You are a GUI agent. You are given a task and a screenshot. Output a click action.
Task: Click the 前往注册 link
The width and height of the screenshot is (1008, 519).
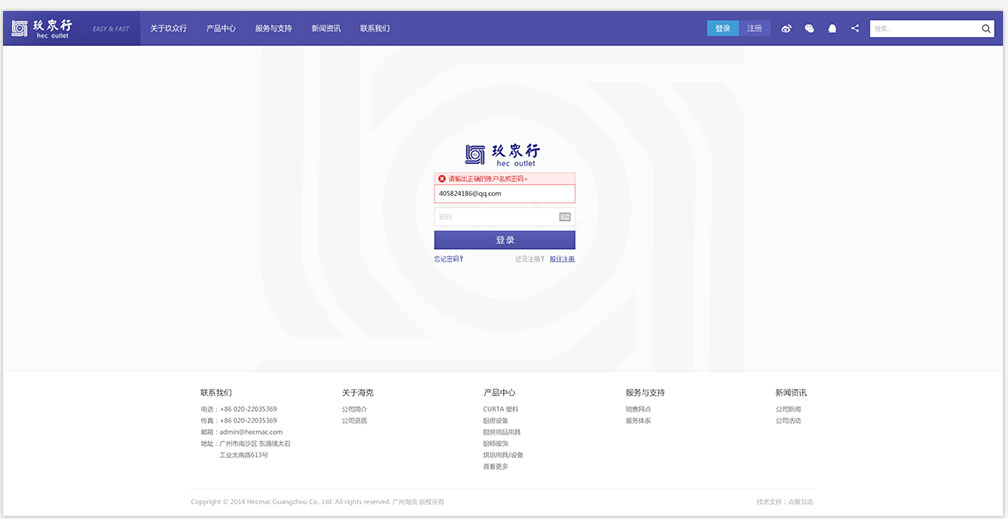[562, 259]
